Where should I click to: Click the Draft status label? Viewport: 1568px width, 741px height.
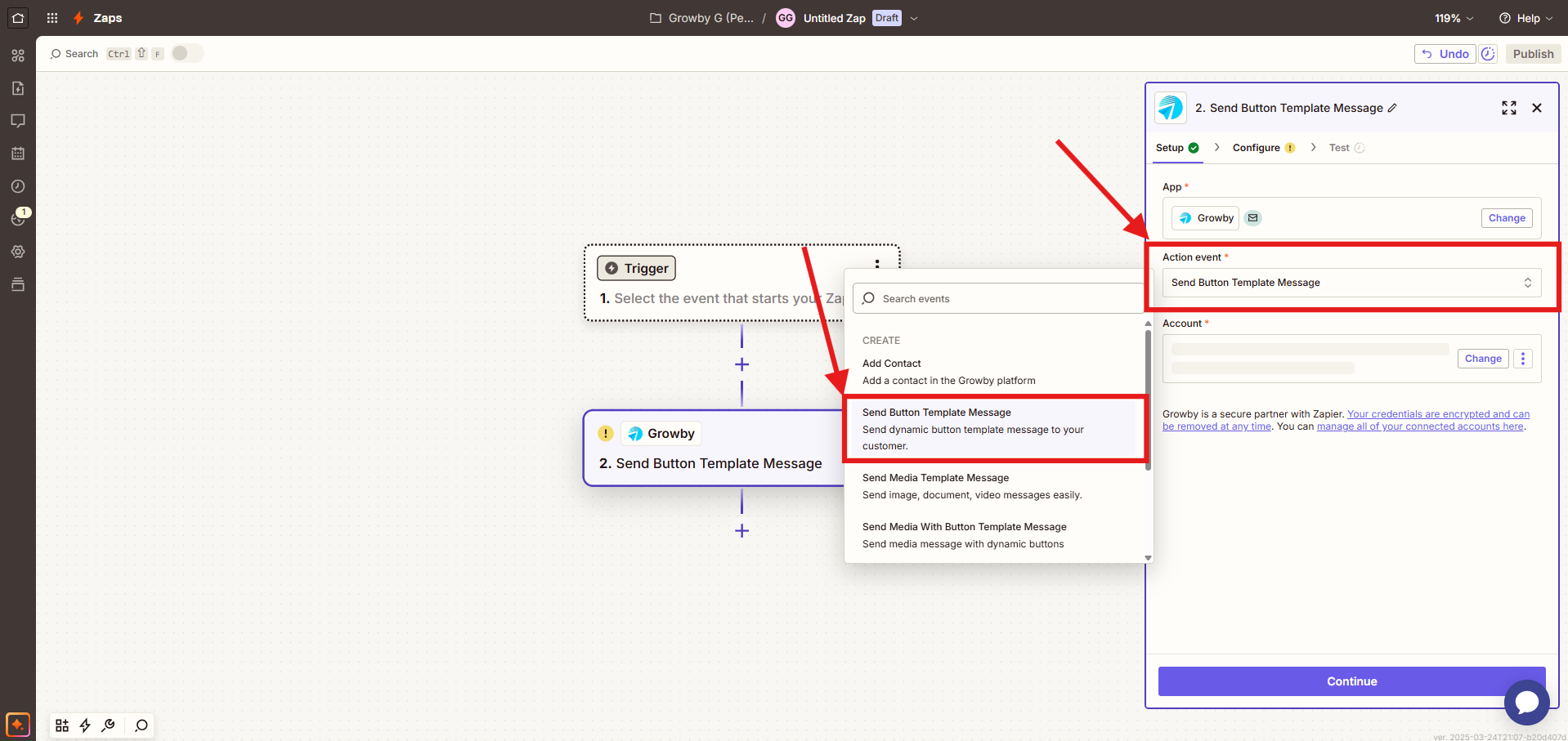click(x=887, y=18)
